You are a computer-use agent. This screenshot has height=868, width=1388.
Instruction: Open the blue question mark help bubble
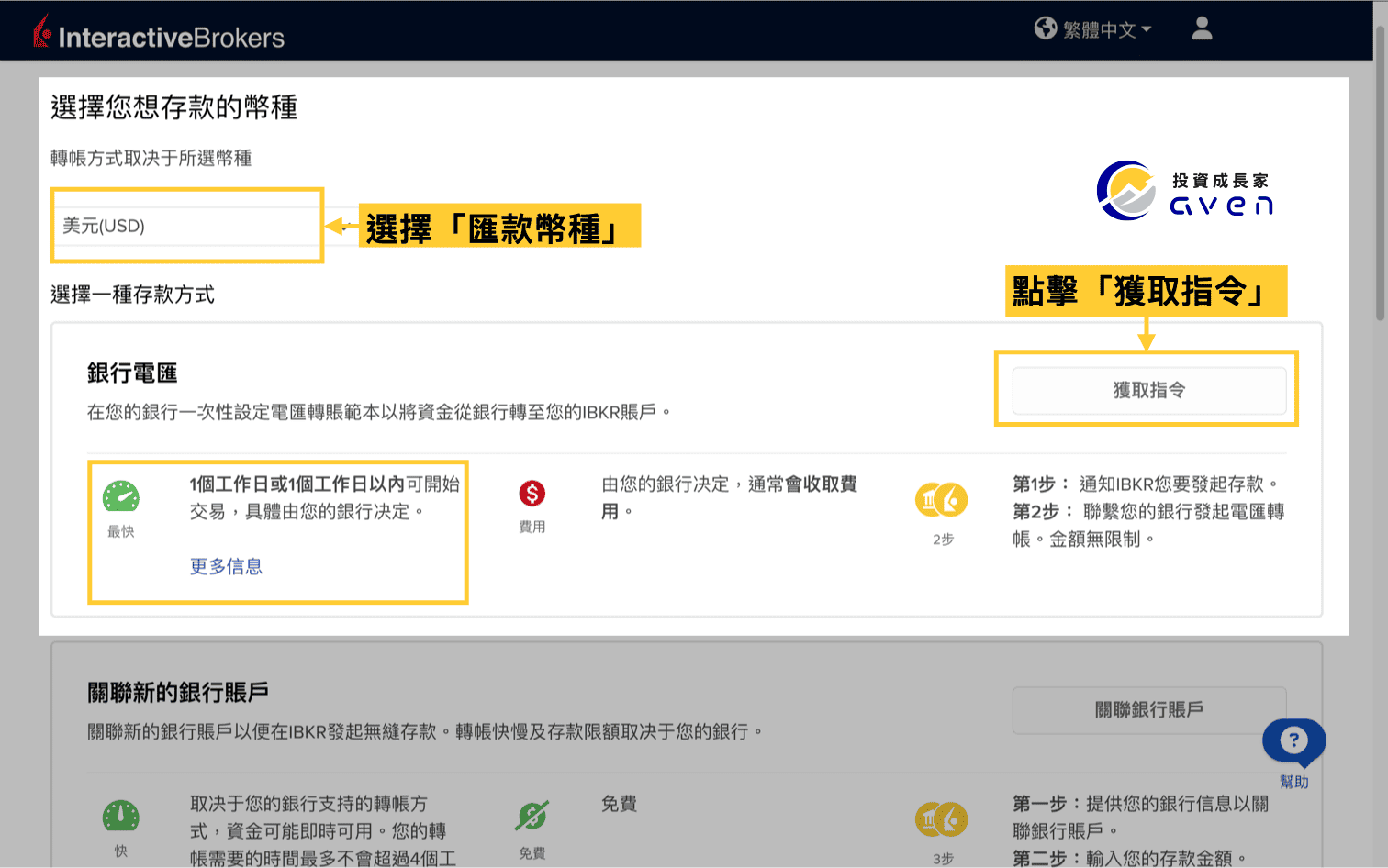pos(1293,741)
